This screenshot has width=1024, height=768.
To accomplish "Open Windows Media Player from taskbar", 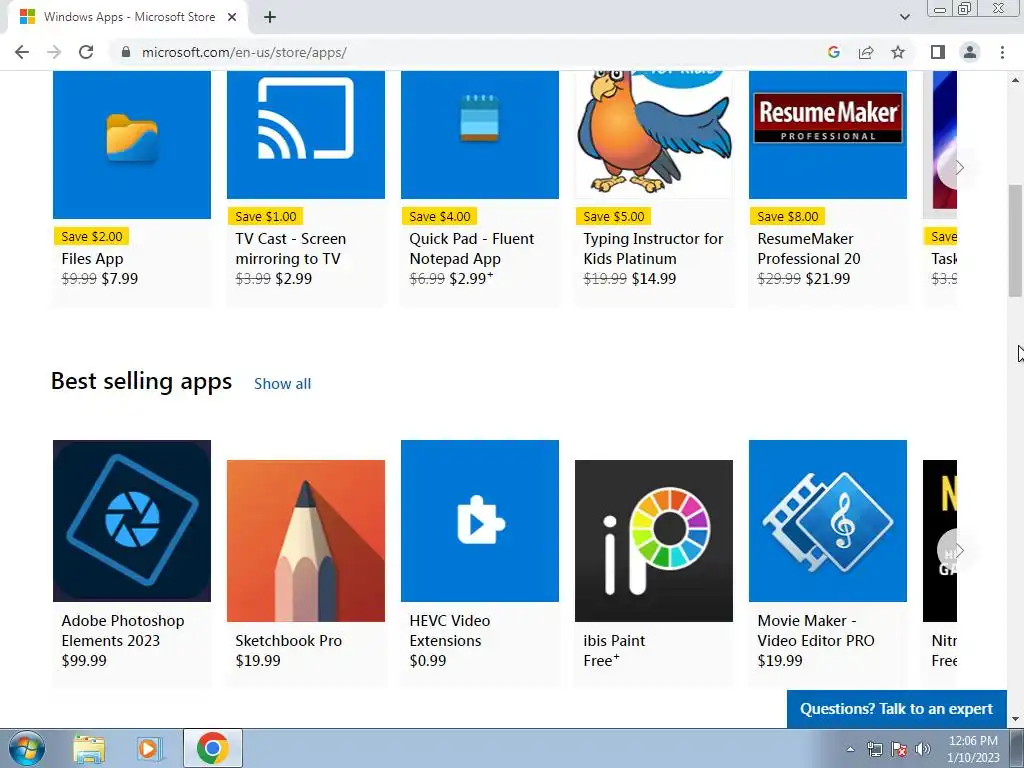I will pyautogui.click(x=150, y=748).
